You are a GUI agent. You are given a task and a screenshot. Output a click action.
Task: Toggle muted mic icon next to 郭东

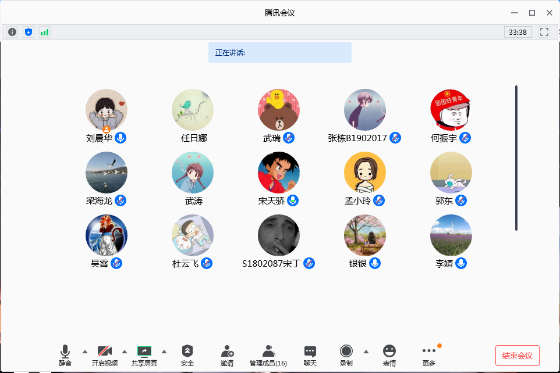(x=461, y=200)
